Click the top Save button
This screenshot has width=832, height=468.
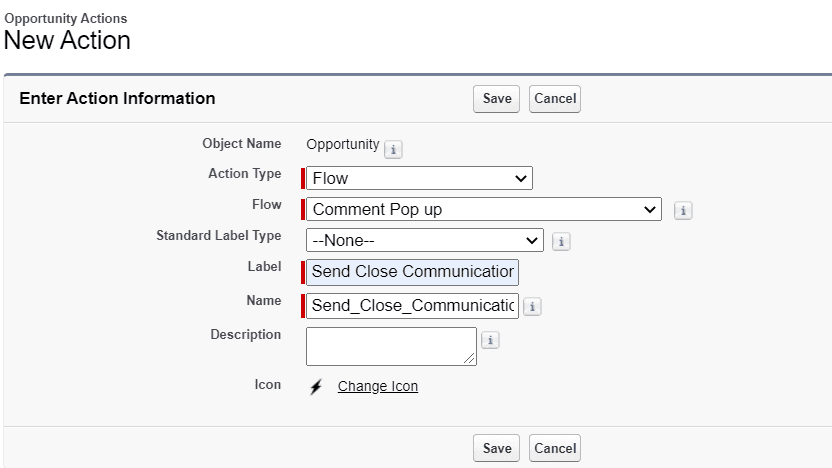(x=497, y=99)
